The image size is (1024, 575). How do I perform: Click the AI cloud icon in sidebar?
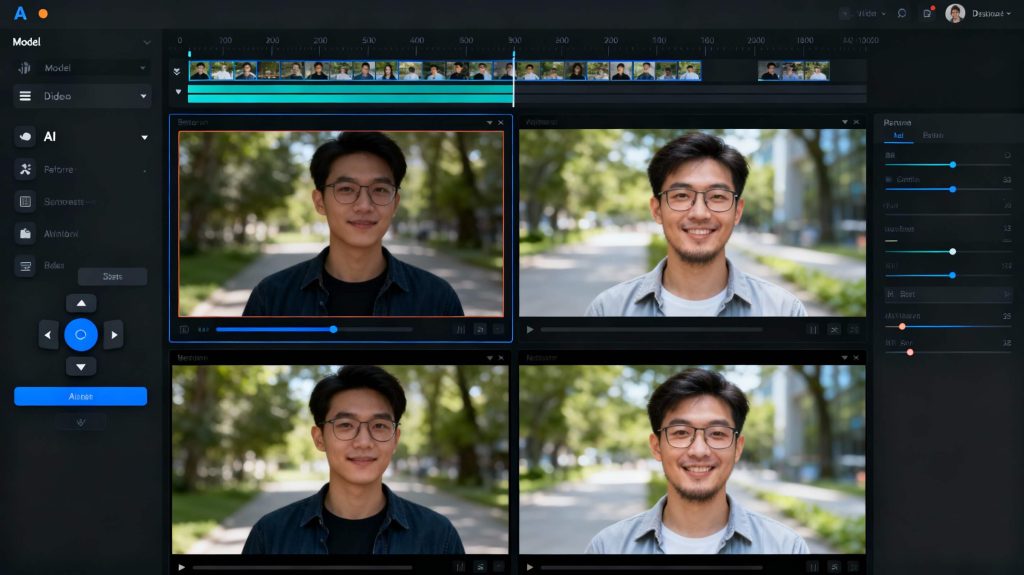click(25, 136)
